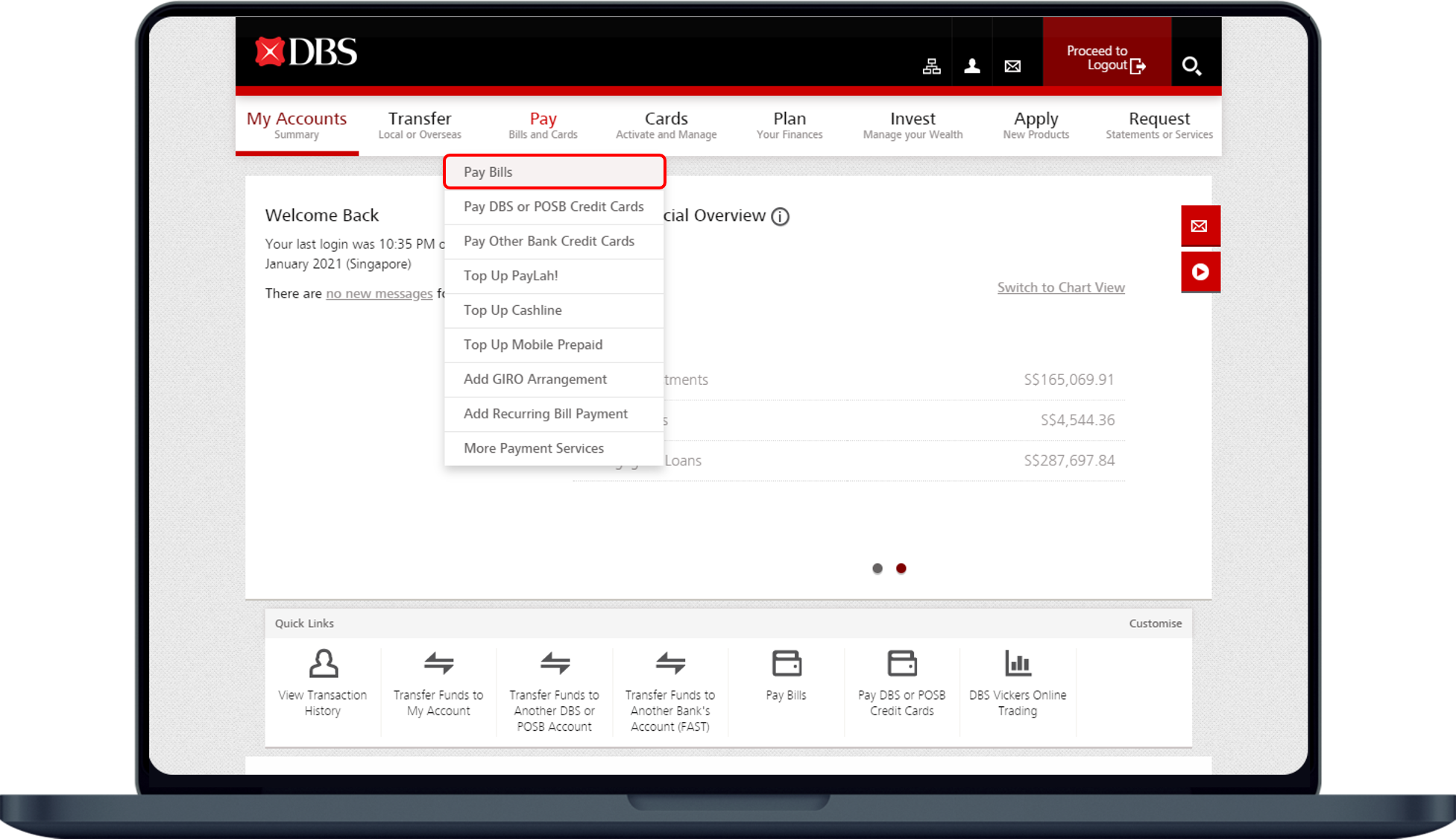The image size is (1456, 839).
Task: Click red floating mail icon on right side
Action: pos(1200,226)
